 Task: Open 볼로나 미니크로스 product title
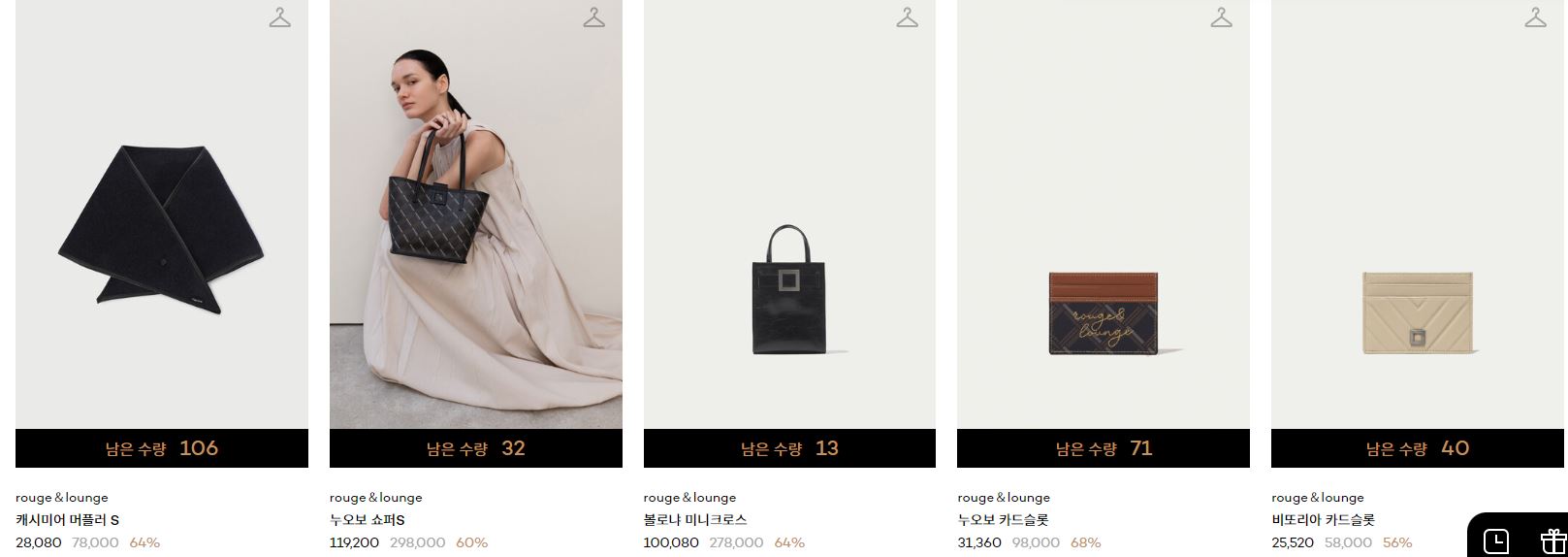click(x=695, y=520)
